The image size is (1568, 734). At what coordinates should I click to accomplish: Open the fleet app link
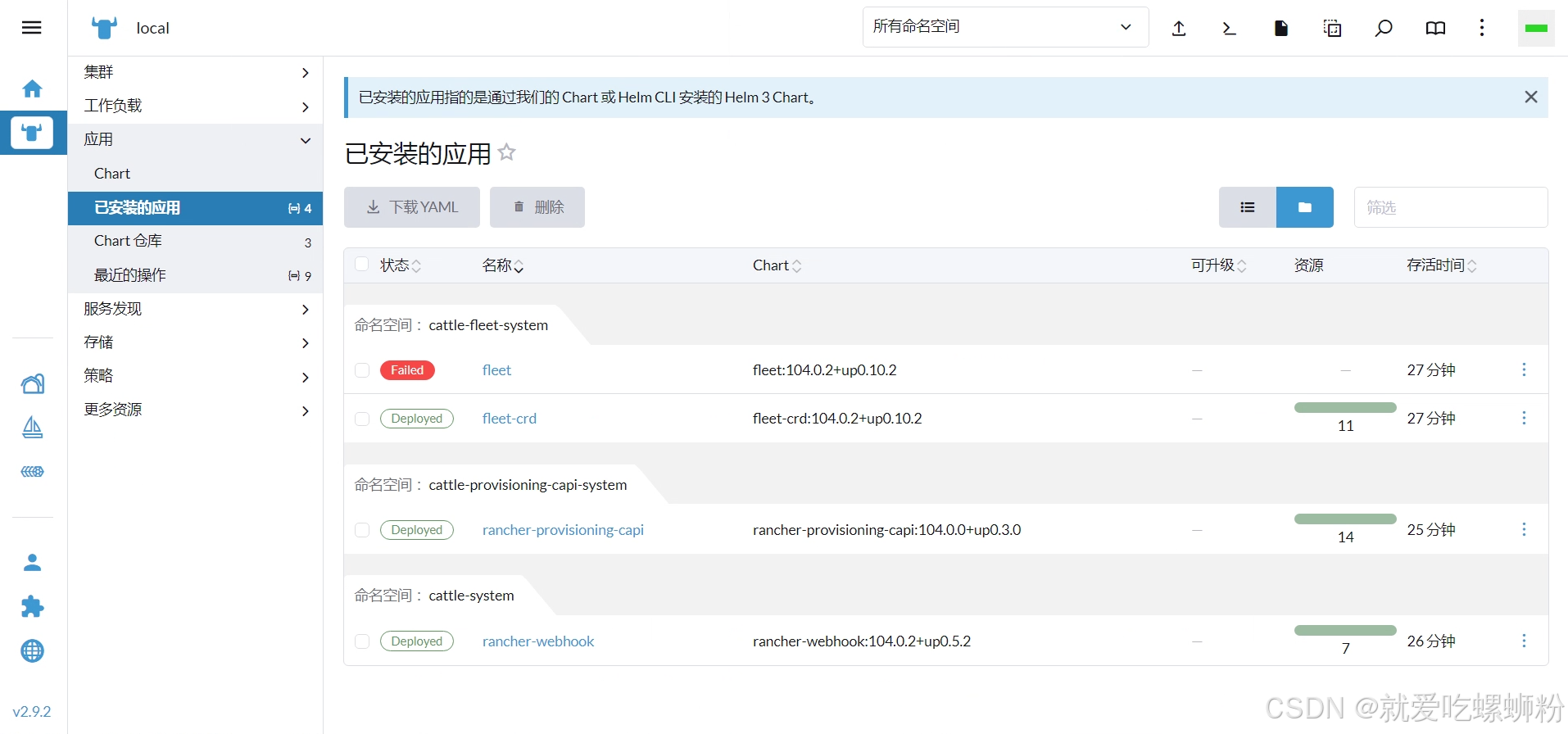point(496,370)
